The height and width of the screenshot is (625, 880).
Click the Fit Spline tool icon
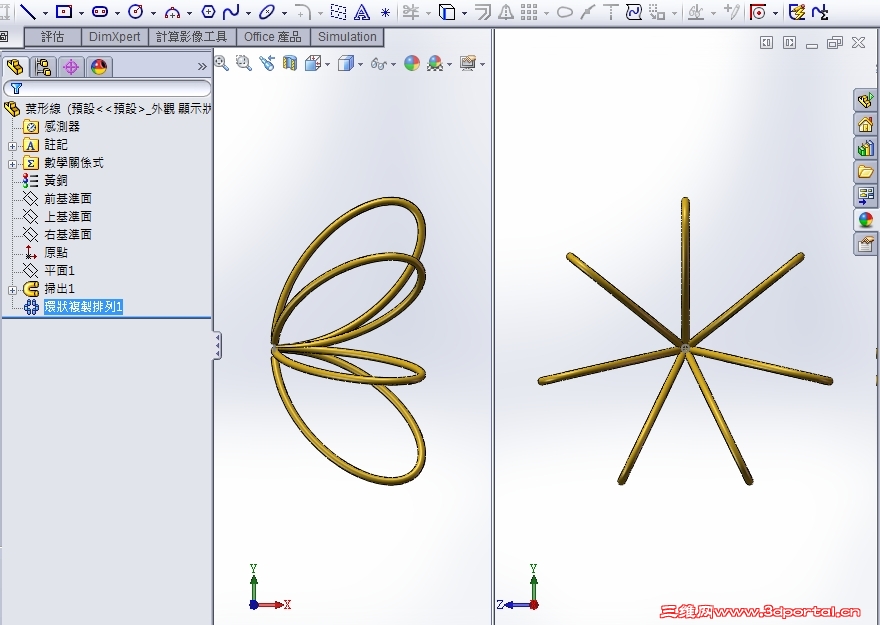634,11
